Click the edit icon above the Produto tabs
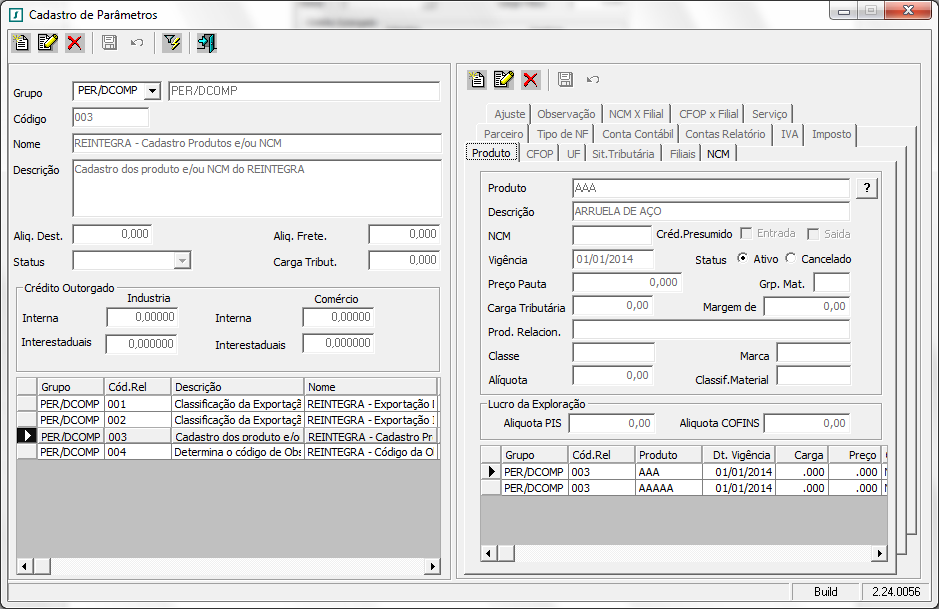This screenshot has width=939, height=609. click(504, 79)
